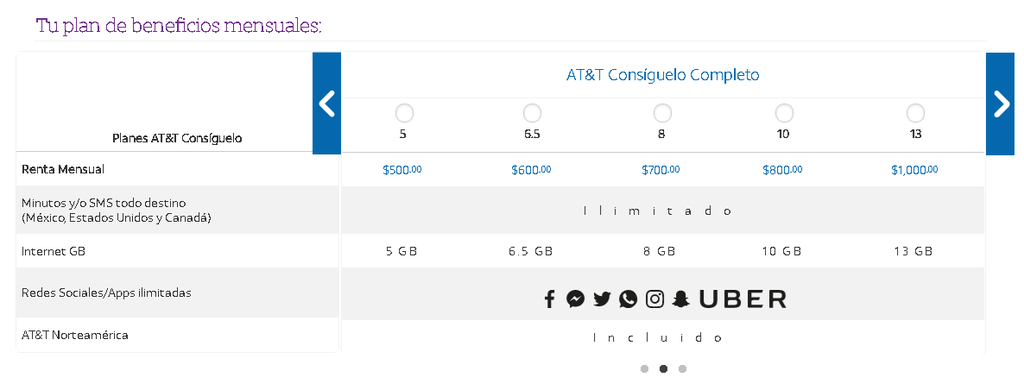
Task: Jump to first carousel page dot
Action: (x=645, y=369)
